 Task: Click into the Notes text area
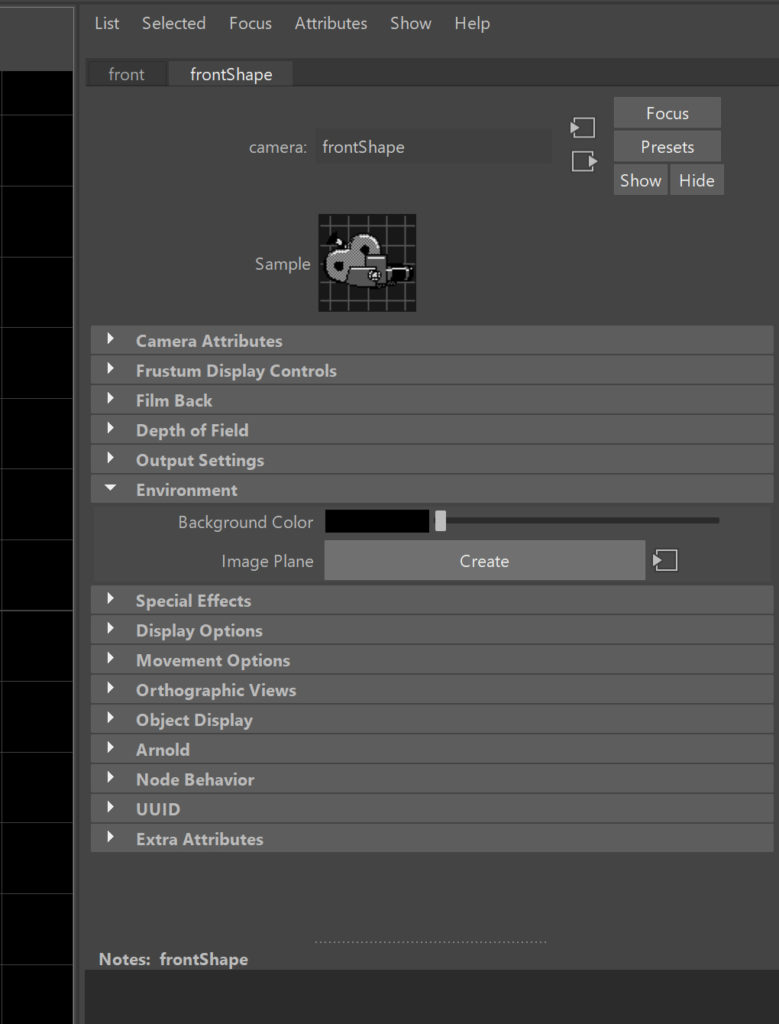432,997
